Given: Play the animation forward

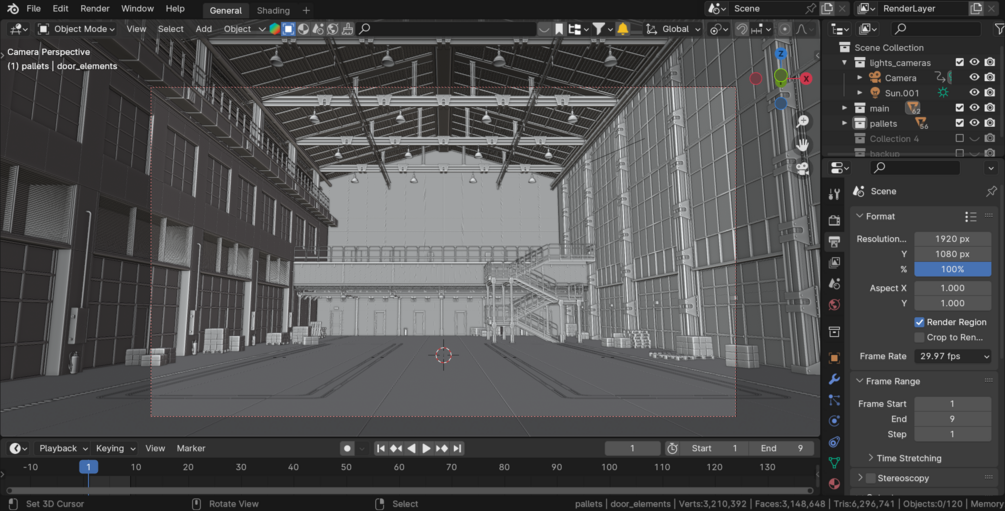Looking at the screenshot, I should pos(426,448).
